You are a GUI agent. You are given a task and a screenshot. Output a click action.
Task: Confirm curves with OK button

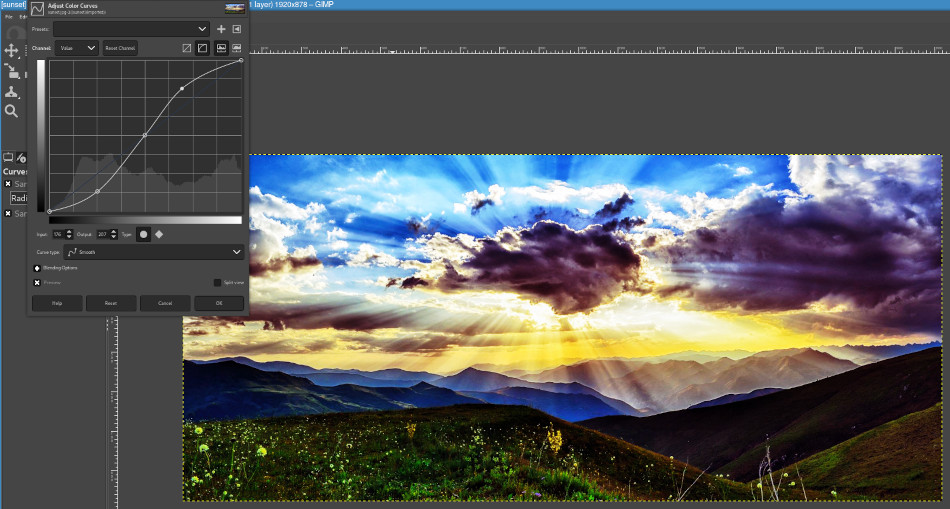coord(219,303)
